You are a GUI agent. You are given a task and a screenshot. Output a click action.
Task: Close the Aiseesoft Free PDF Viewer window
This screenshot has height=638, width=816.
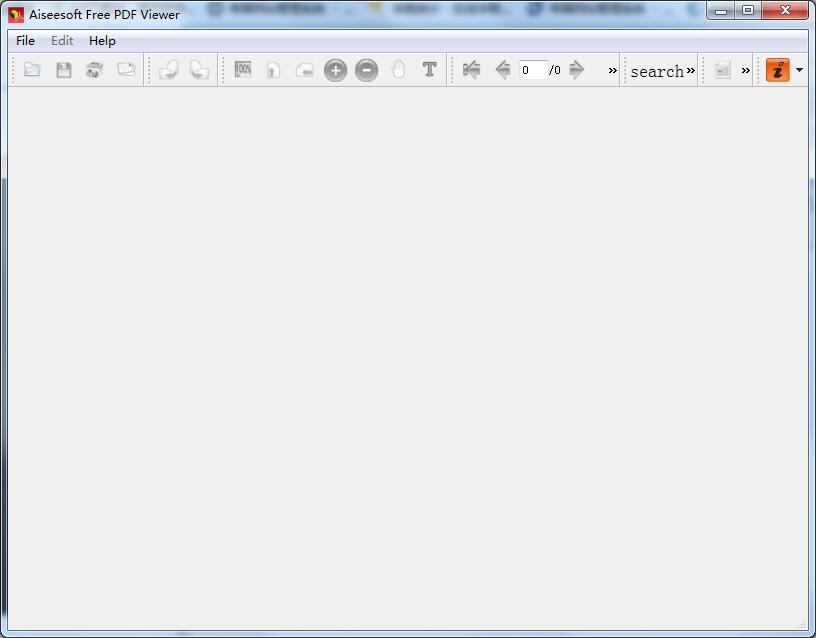785,11
